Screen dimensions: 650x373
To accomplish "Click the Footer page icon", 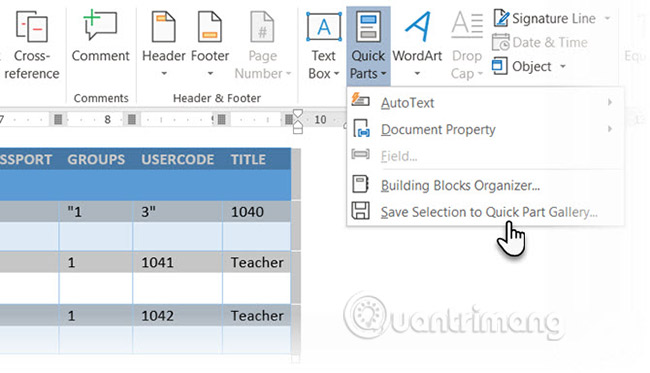I will [x=210, y=27].
